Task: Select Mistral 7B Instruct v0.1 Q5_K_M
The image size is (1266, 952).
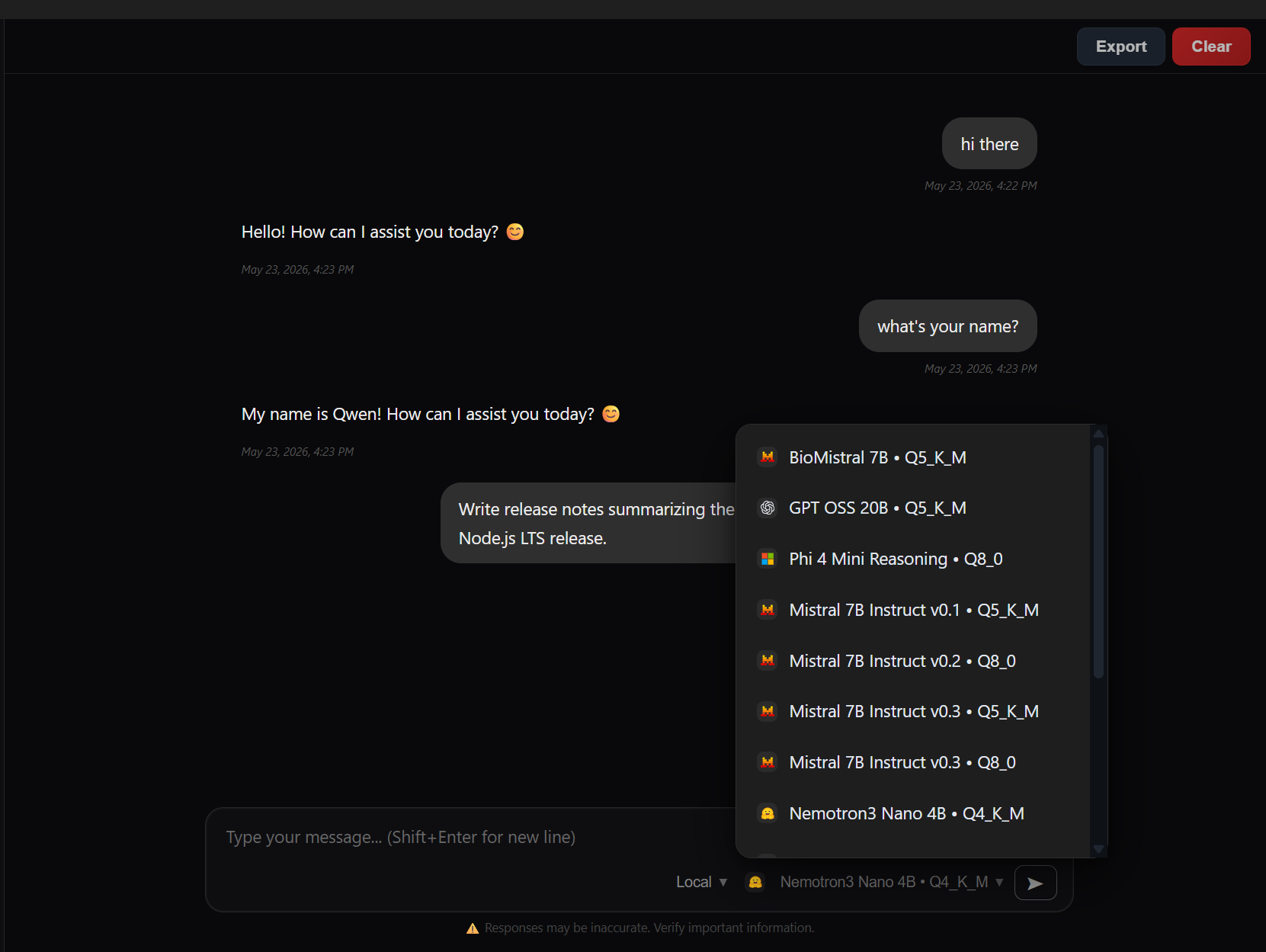Action: click(x=913, y=610)
